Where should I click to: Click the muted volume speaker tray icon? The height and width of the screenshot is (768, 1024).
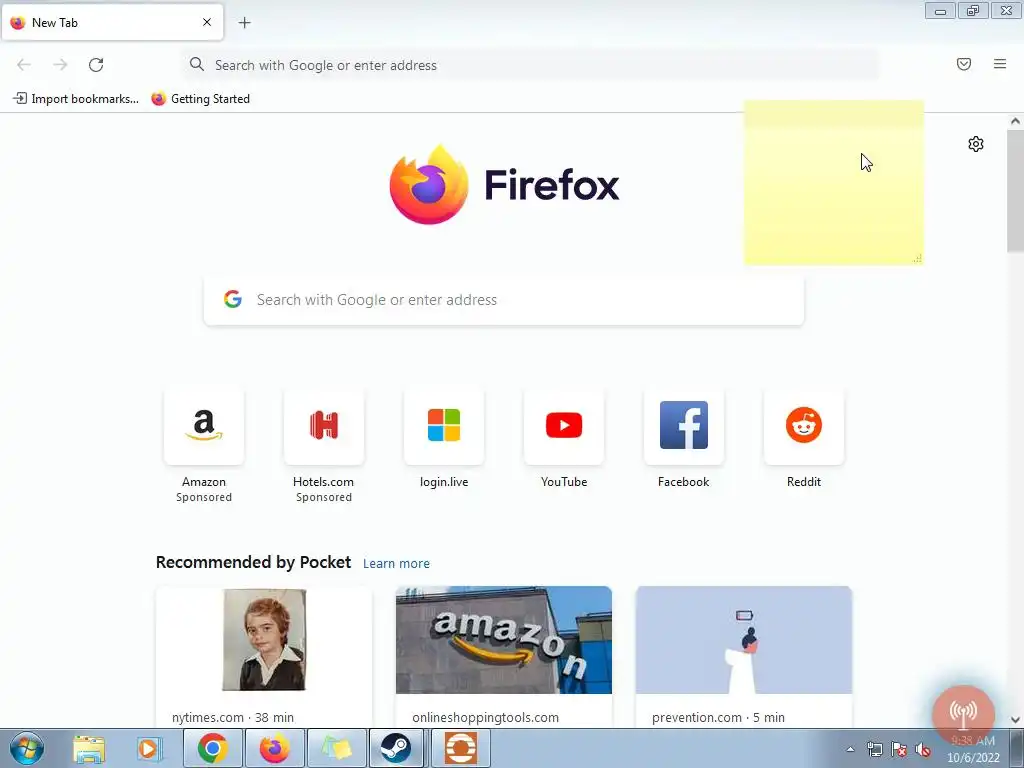[923, 749]
